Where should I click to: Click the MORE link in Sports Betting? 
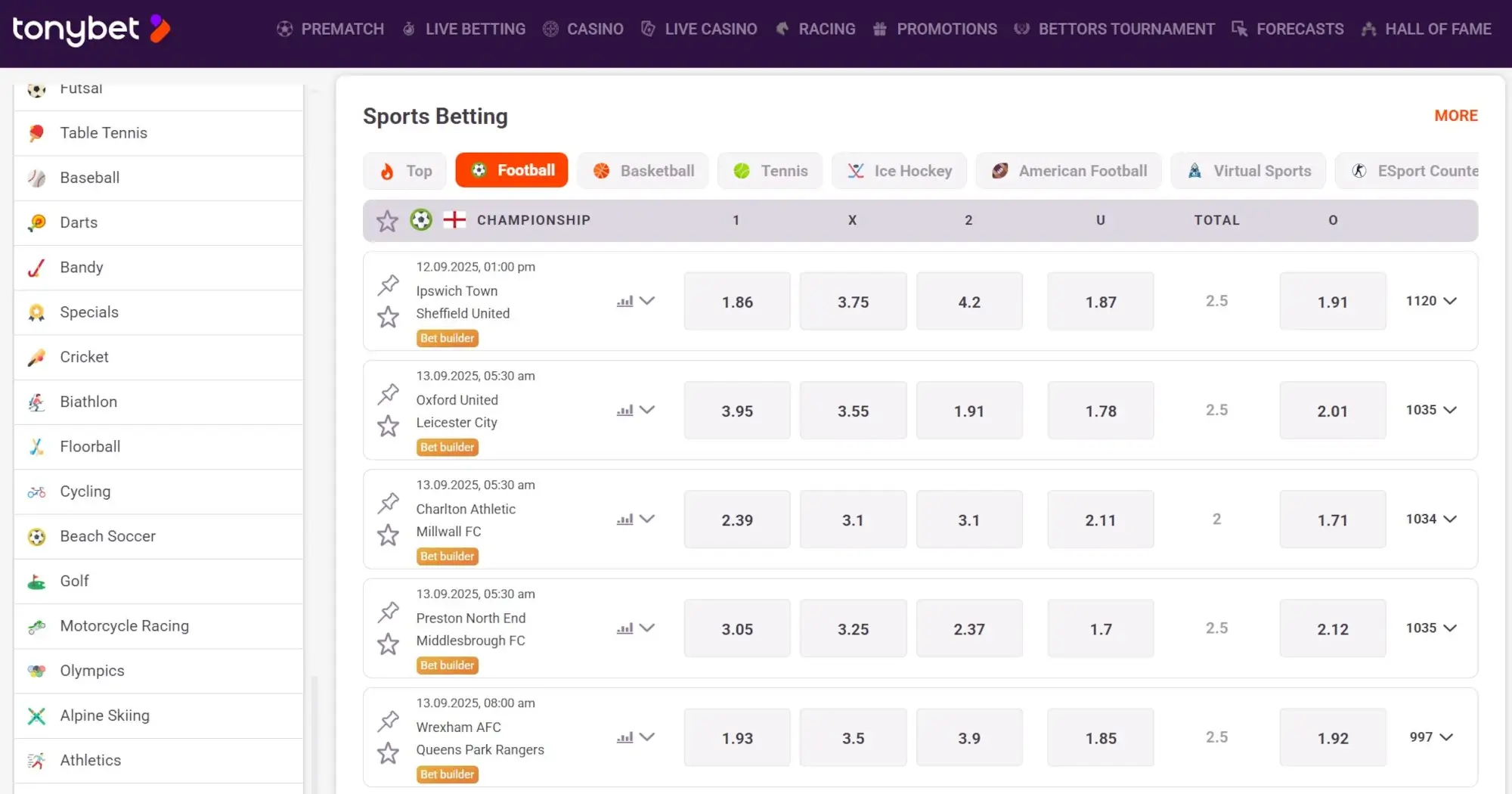(1455, 116)
